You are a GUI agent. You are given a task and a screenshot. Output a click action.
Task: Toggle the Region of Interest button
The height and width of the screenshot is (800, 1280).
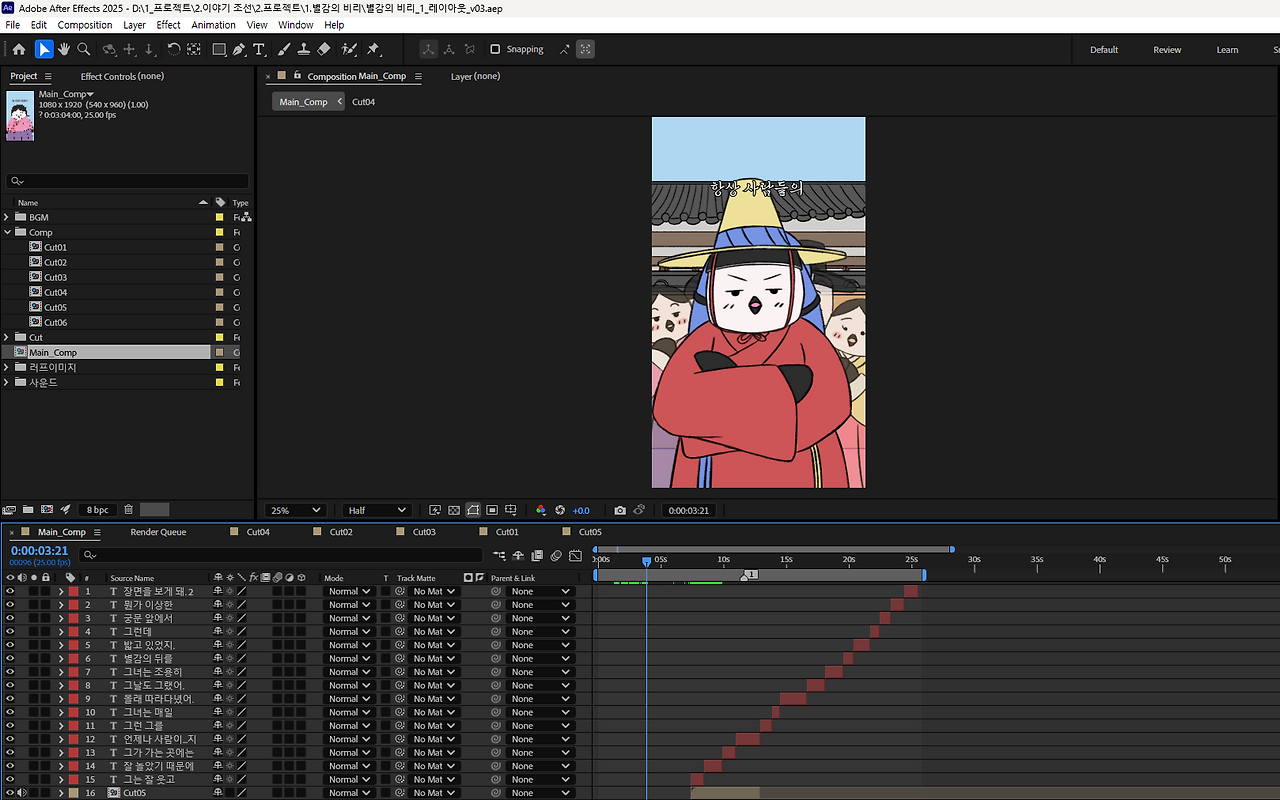click(x=492, y=510)
